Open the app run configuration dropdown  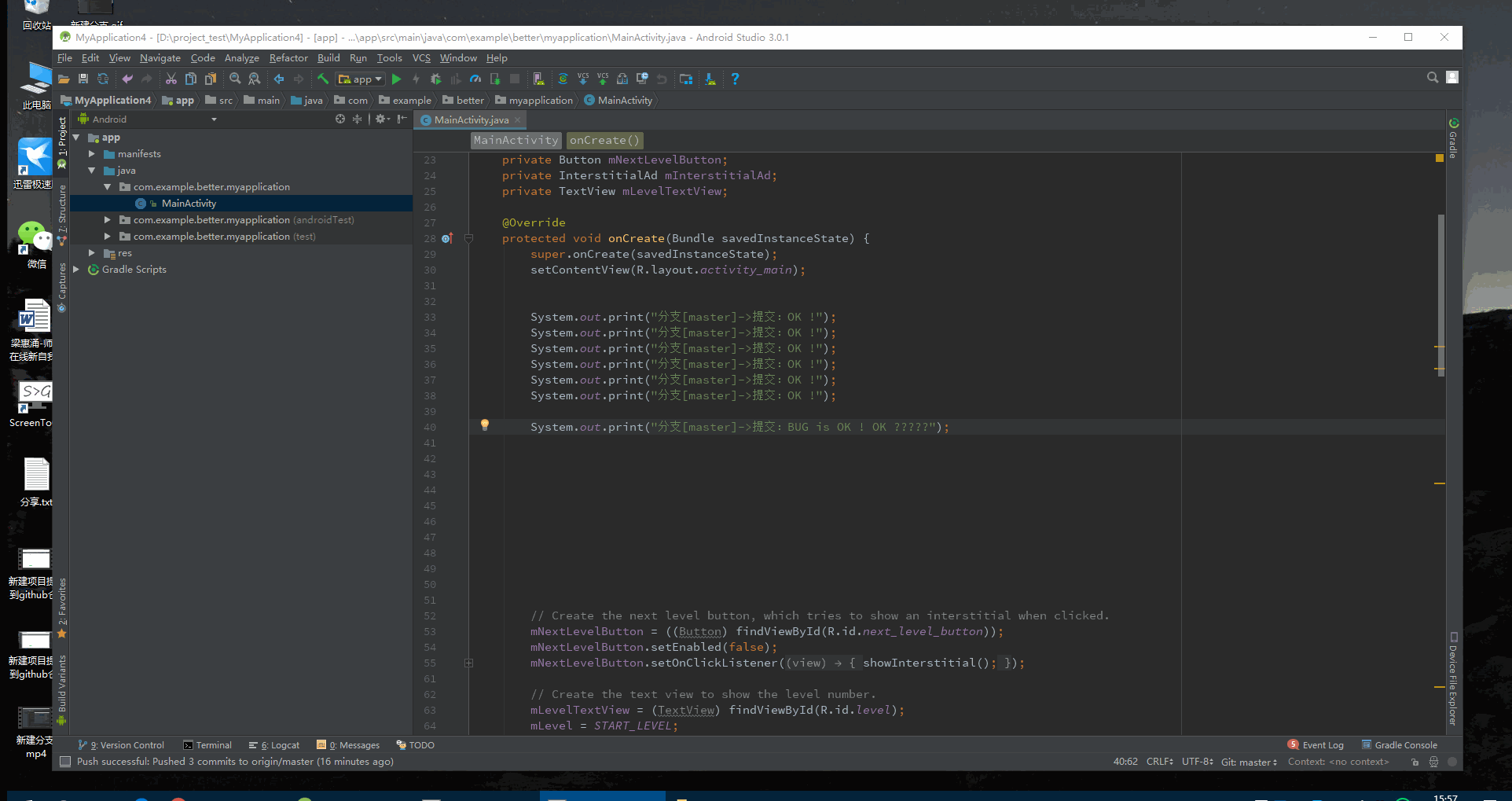click(x=360, y=79)
